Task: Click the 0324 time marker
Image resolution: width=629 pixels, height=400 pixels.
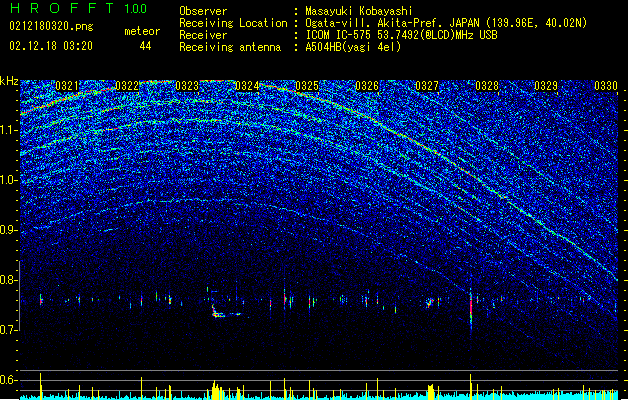Action: (x=247, y=86)
